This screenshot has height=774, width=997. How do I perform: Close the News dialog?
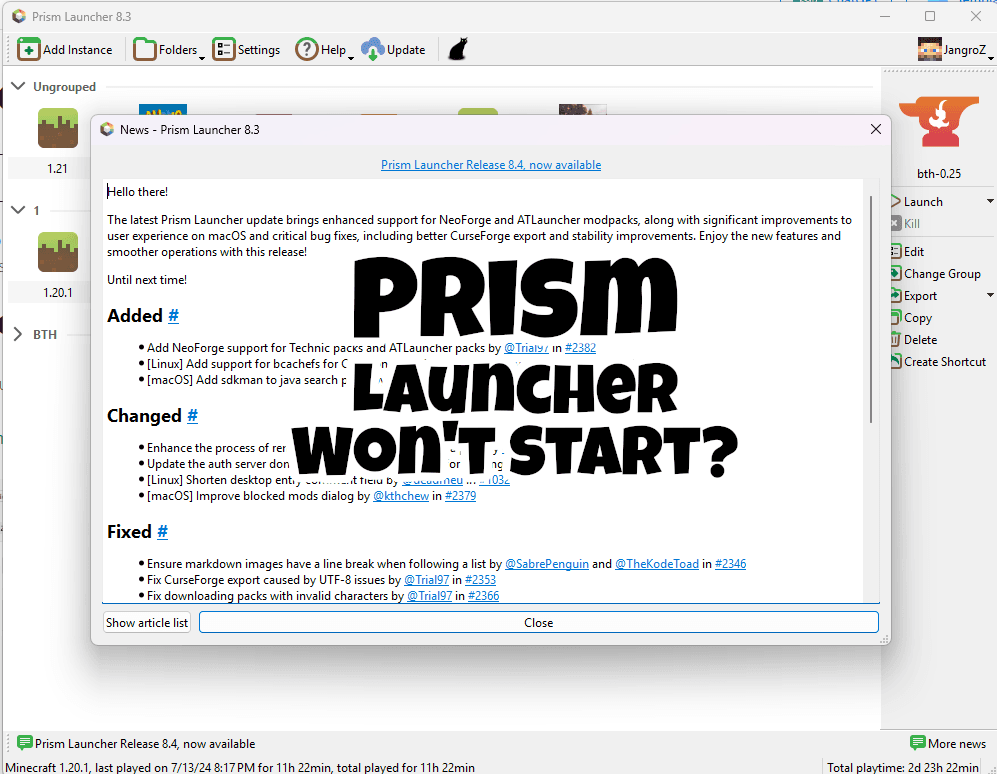point(876,129)
